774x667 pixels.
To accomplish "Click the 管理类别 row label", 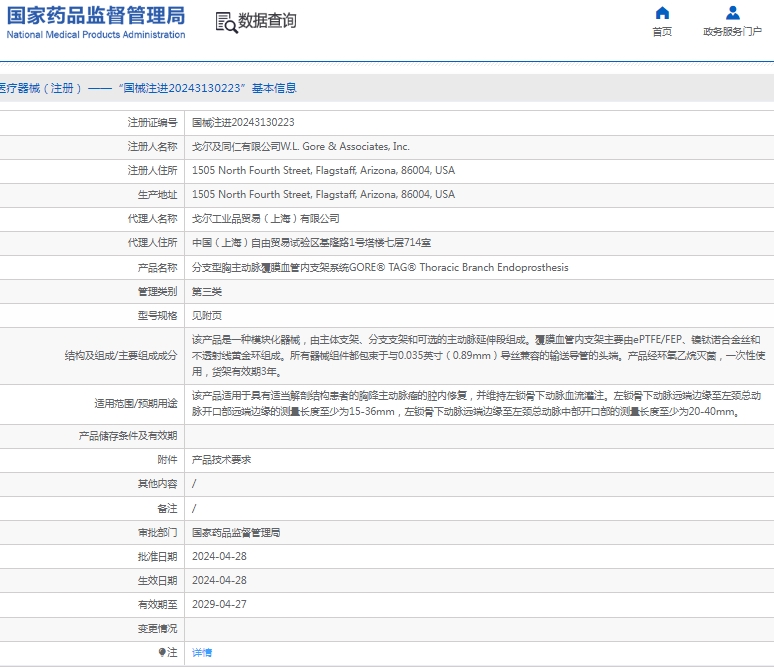I will [x=157, y=292].
